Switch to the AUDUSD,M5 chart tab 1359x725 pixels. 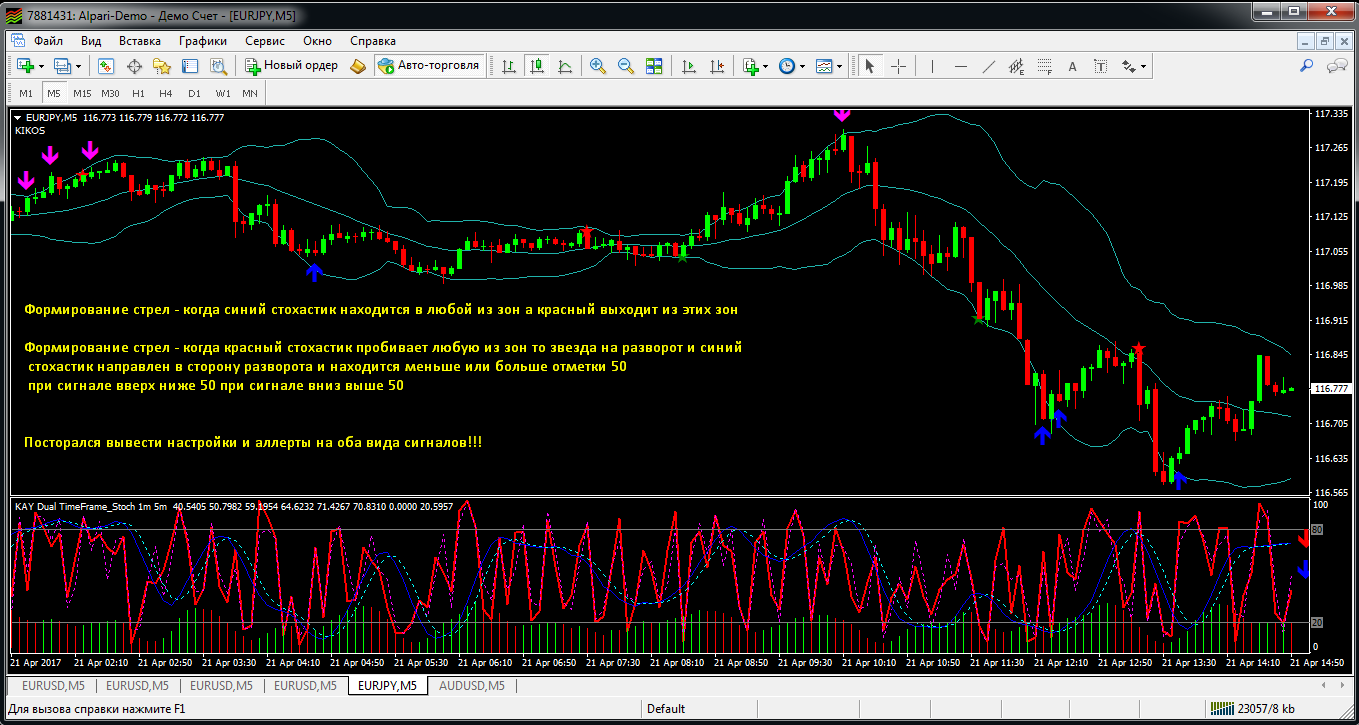[x=471, y=686]
